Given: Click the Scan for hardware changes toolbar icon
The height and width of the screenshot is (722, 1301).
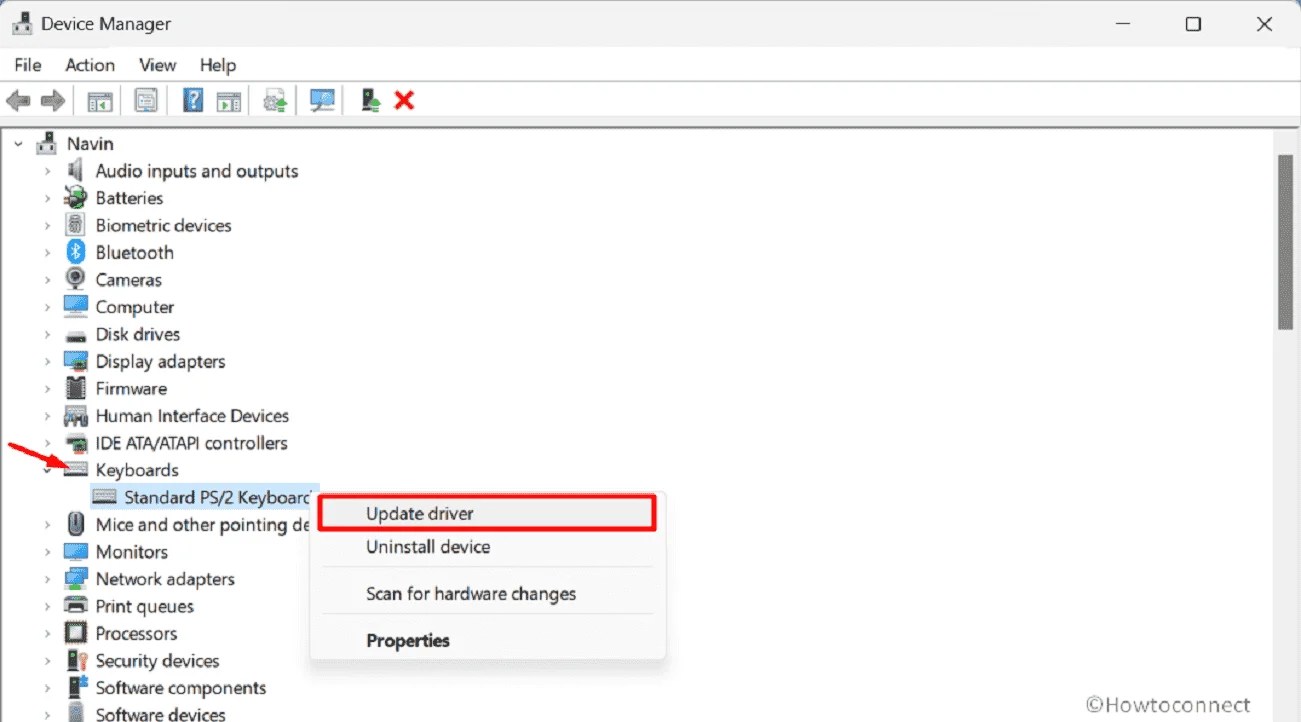Looking at the screenshot, I should (x=321, y=100).
